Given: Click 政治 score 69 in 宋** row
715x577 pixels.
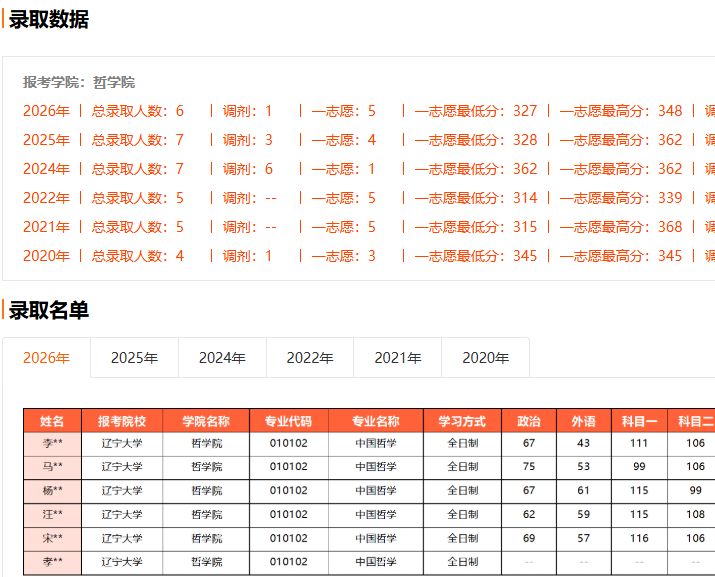Looking at the screenshot, I should tap(529, 538).
